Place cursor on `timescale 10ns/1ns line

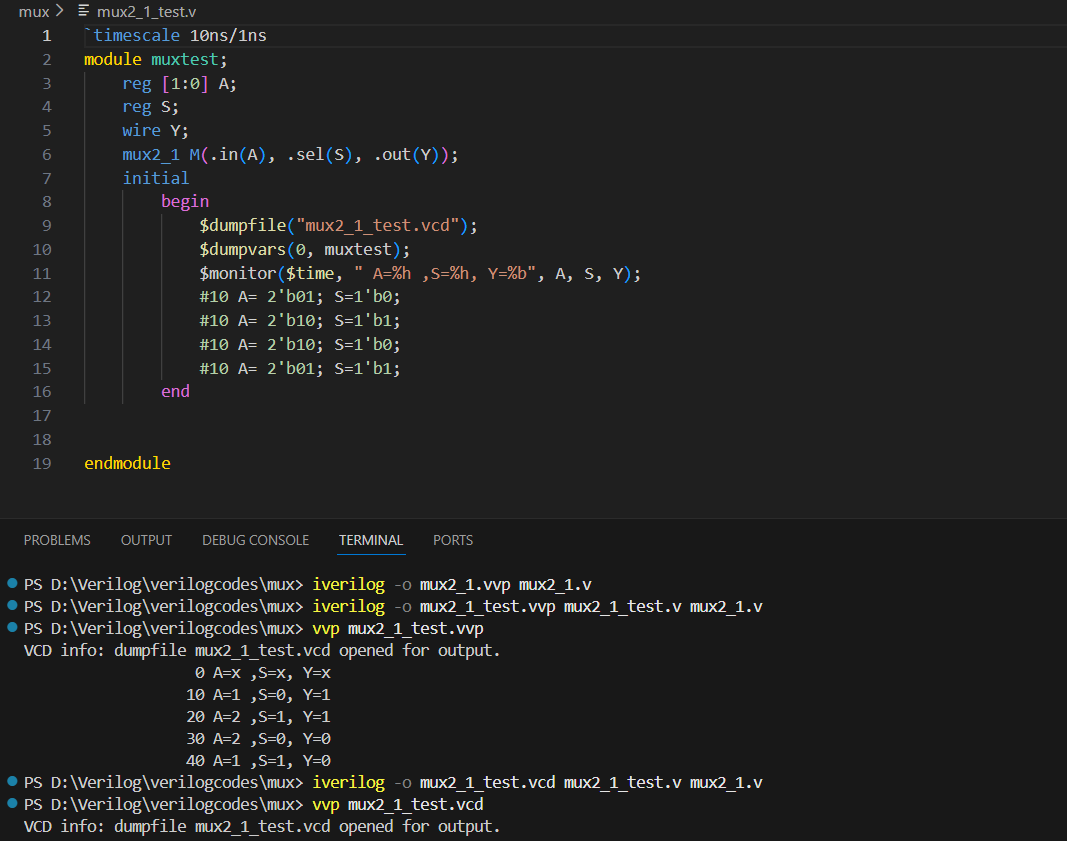[x=176, y=35]
